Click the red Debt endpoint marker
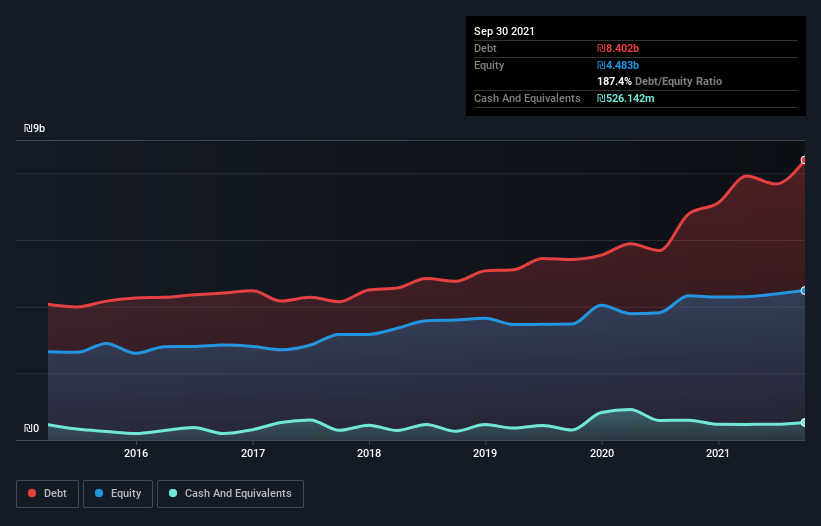This screenshot has width=821, height=526. (x=804, y=160)
